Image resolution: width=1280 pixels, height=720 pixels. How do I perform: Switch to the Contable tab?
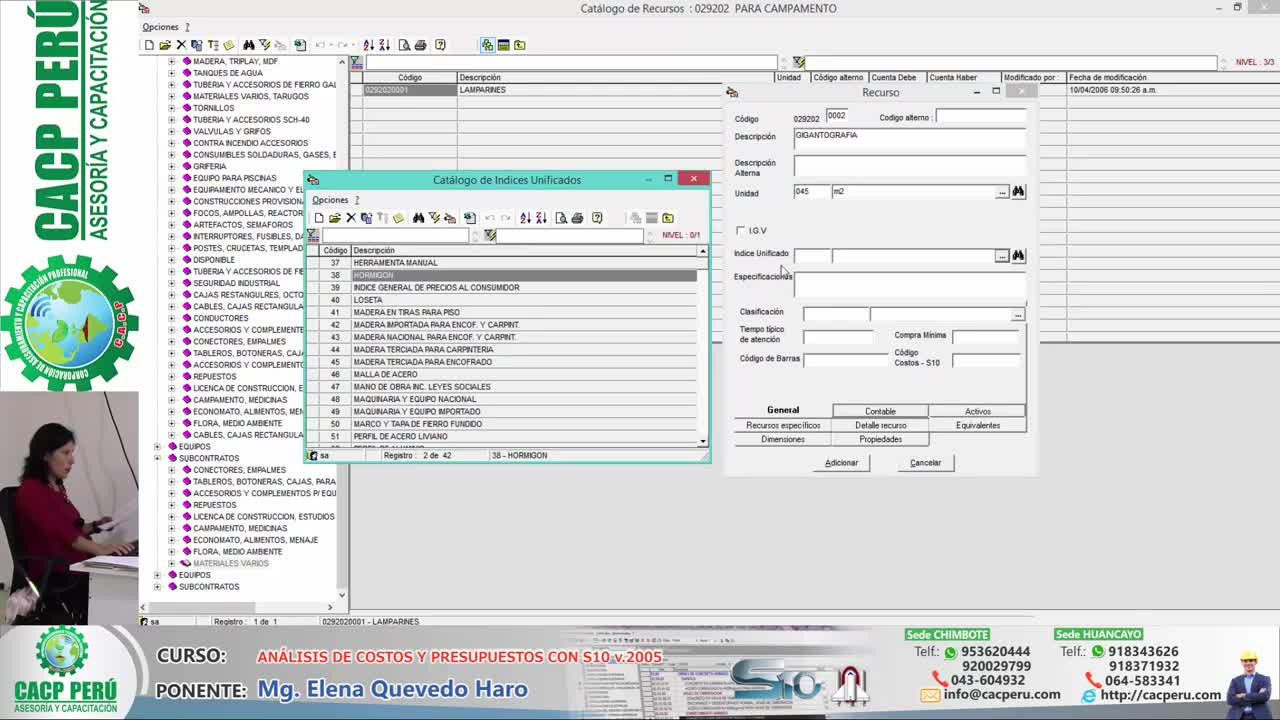pos(880,411)
